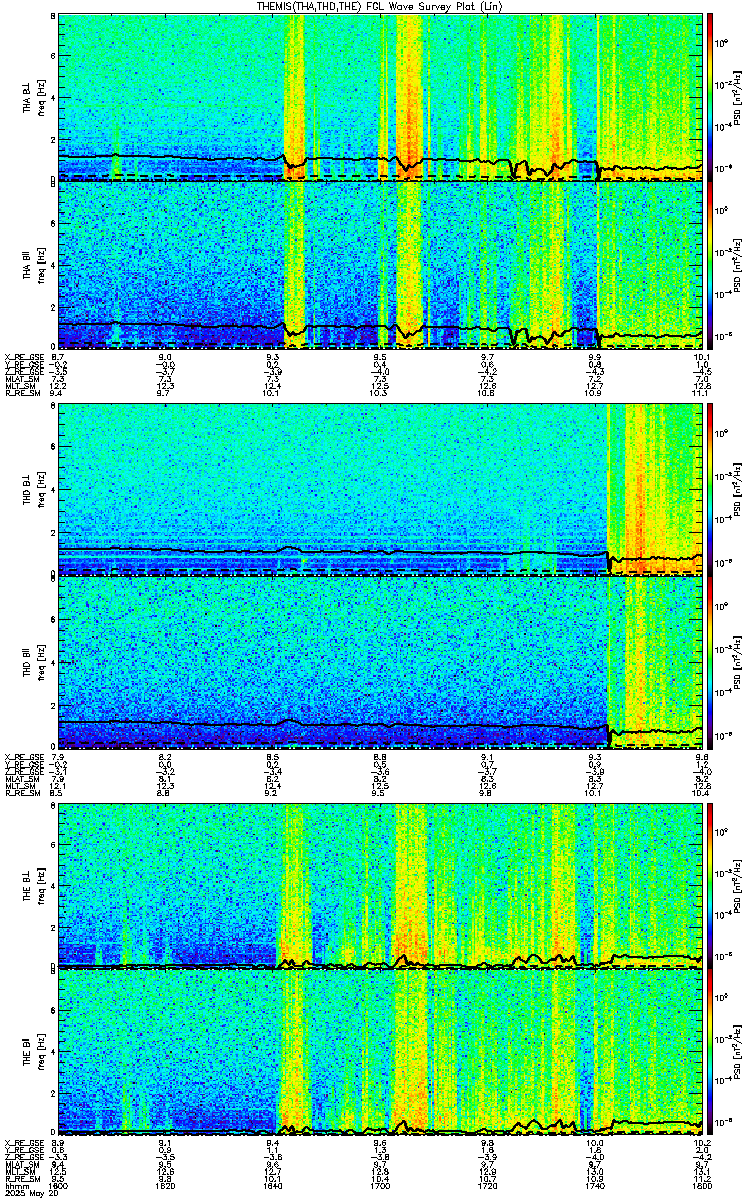Viewport: 750px width, 1200px height.
Task: Click the color bar beside THA B-parallel panel
Action: coord(710,264)
